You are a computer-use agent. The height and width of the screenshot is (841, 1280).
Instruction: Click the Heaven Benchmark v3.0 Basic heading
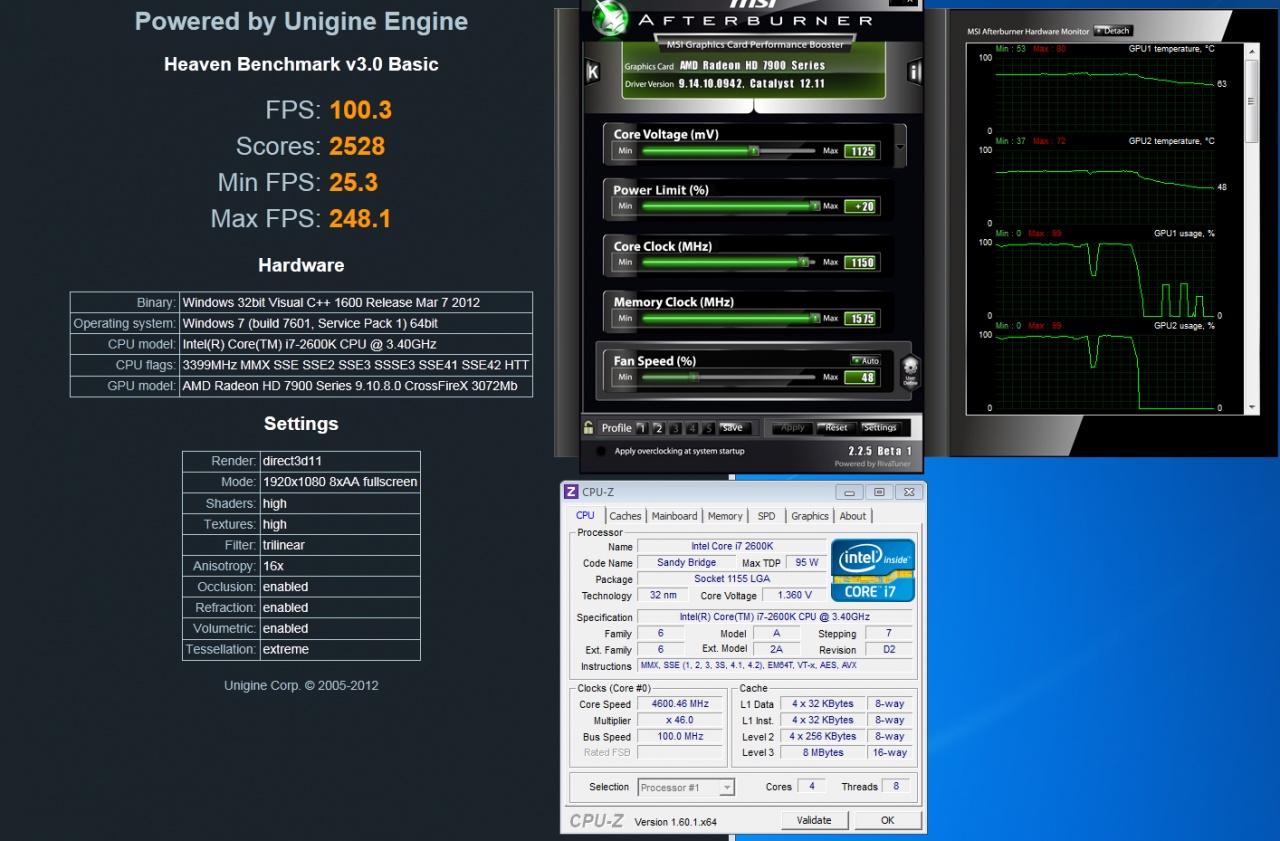[x=301, y=64]
